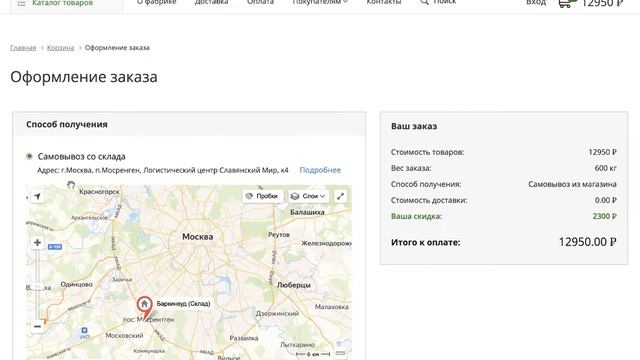Image resolution: width=640 pixels, height=360 pixels.
Task: Click the Одинцово label on the map
Action: (77, 284)
